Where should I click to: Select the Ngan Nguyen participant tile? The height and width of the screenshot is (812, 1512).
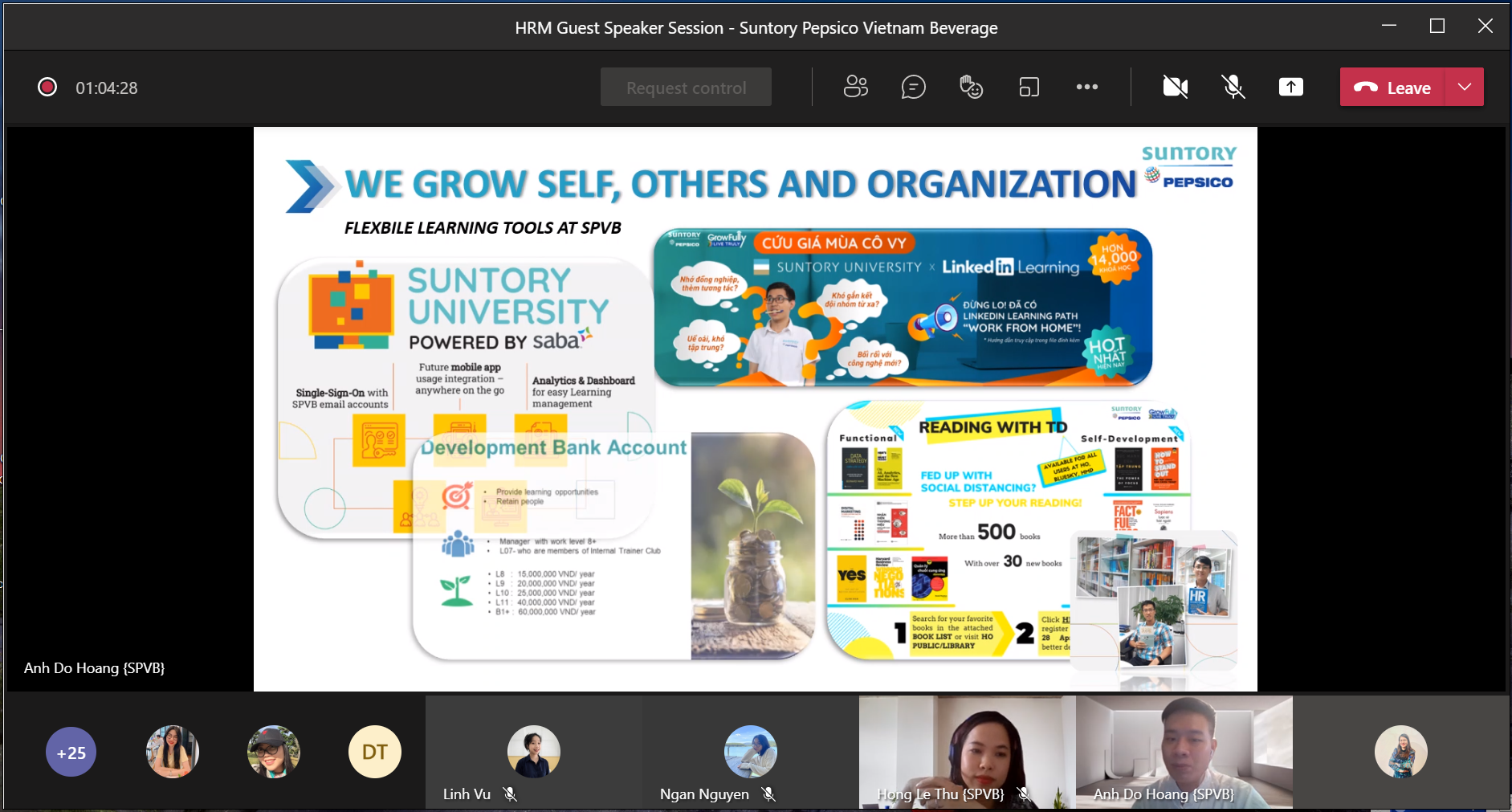click(x=751, y=753)
